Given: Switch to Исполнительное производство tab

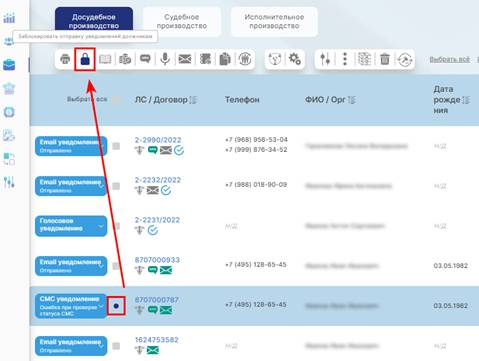Looking at the screenshot, I should point(274,21).
